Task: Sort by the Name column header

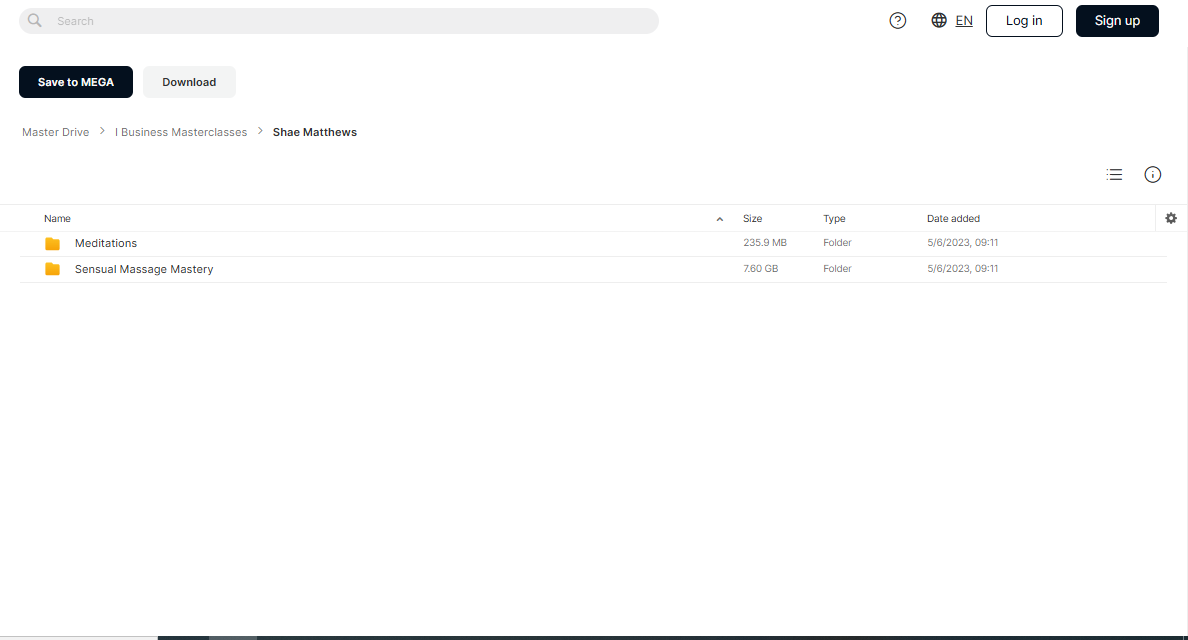Action: tap(58, 218)
